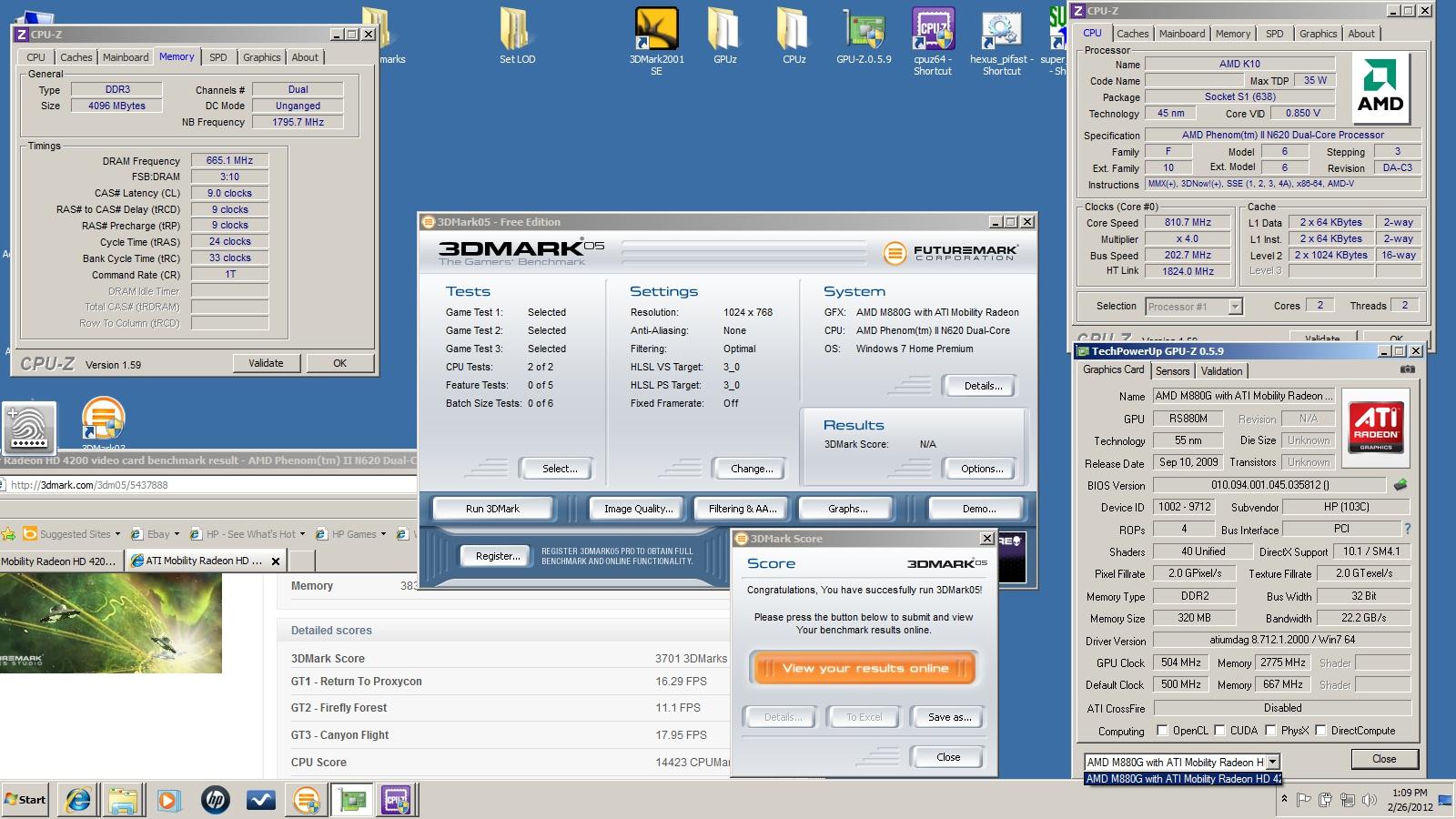Open the CPUz folder on desktop
Viewport: 1456px width, 819px height.
tap(794, 36)
